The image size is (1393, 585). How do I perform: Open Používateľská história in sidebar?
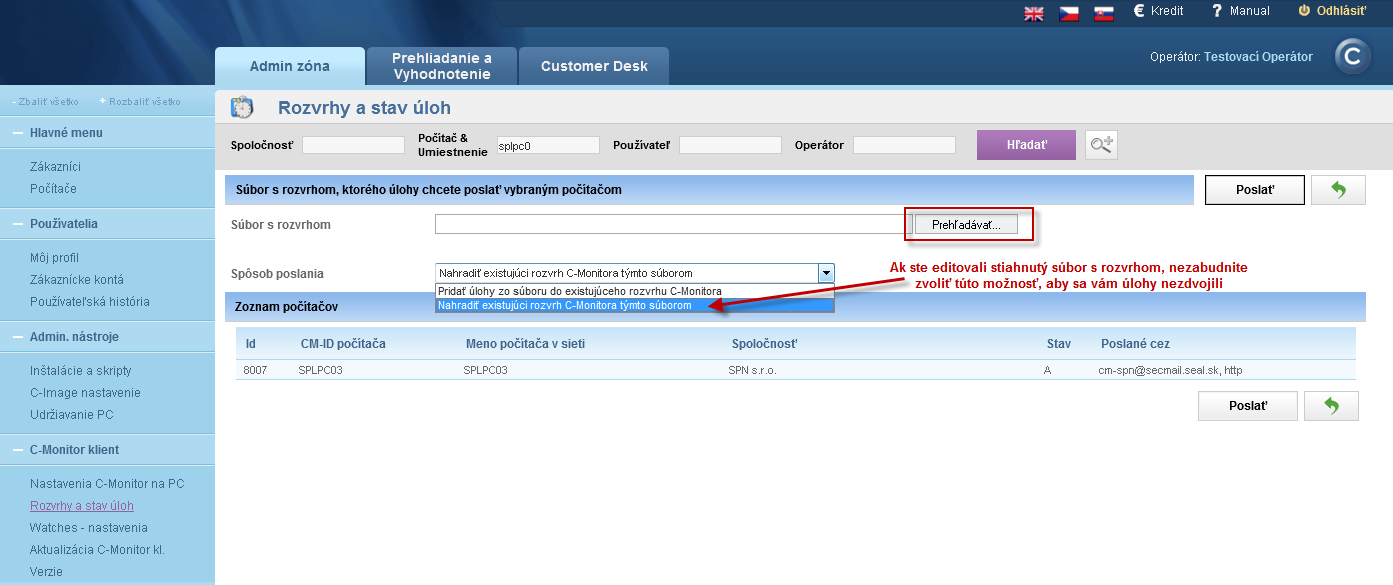90,302
